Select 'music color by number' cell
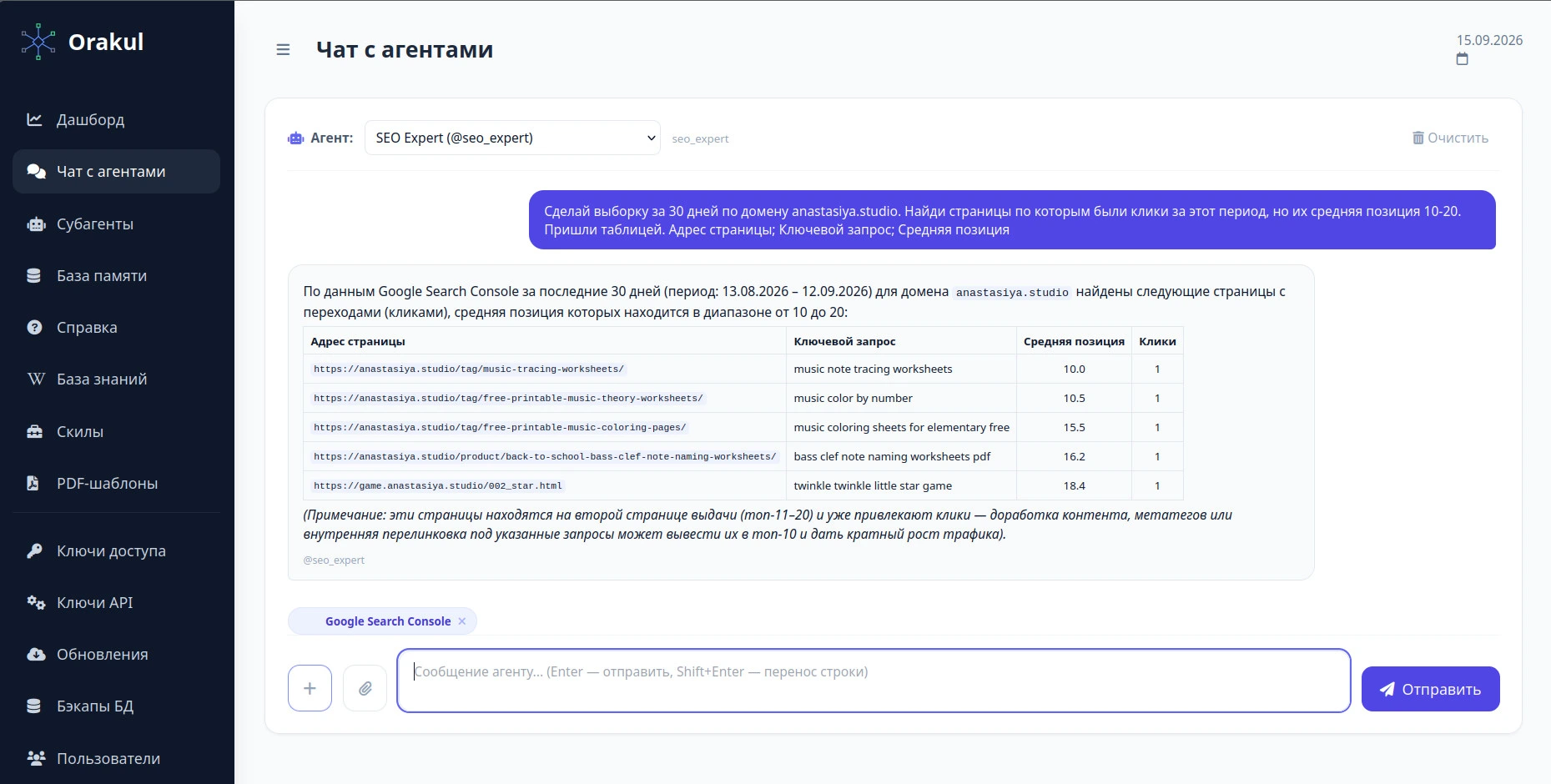 [901, 398]
